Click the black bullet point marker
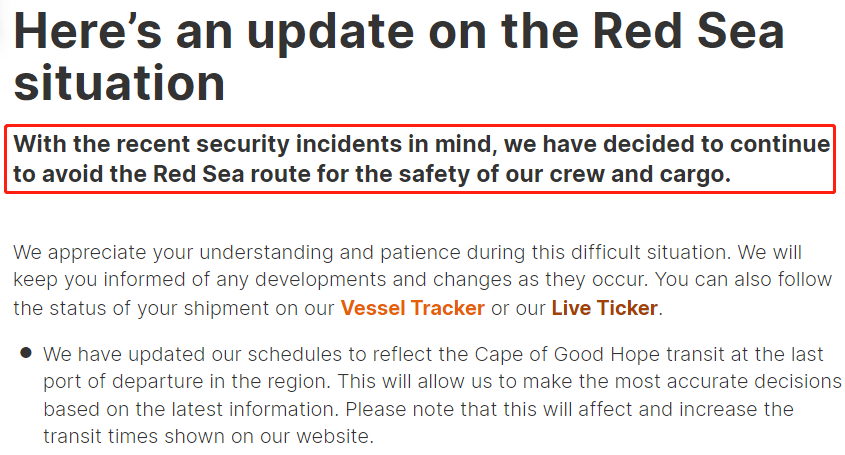845x455 pixels. point(26,353)
